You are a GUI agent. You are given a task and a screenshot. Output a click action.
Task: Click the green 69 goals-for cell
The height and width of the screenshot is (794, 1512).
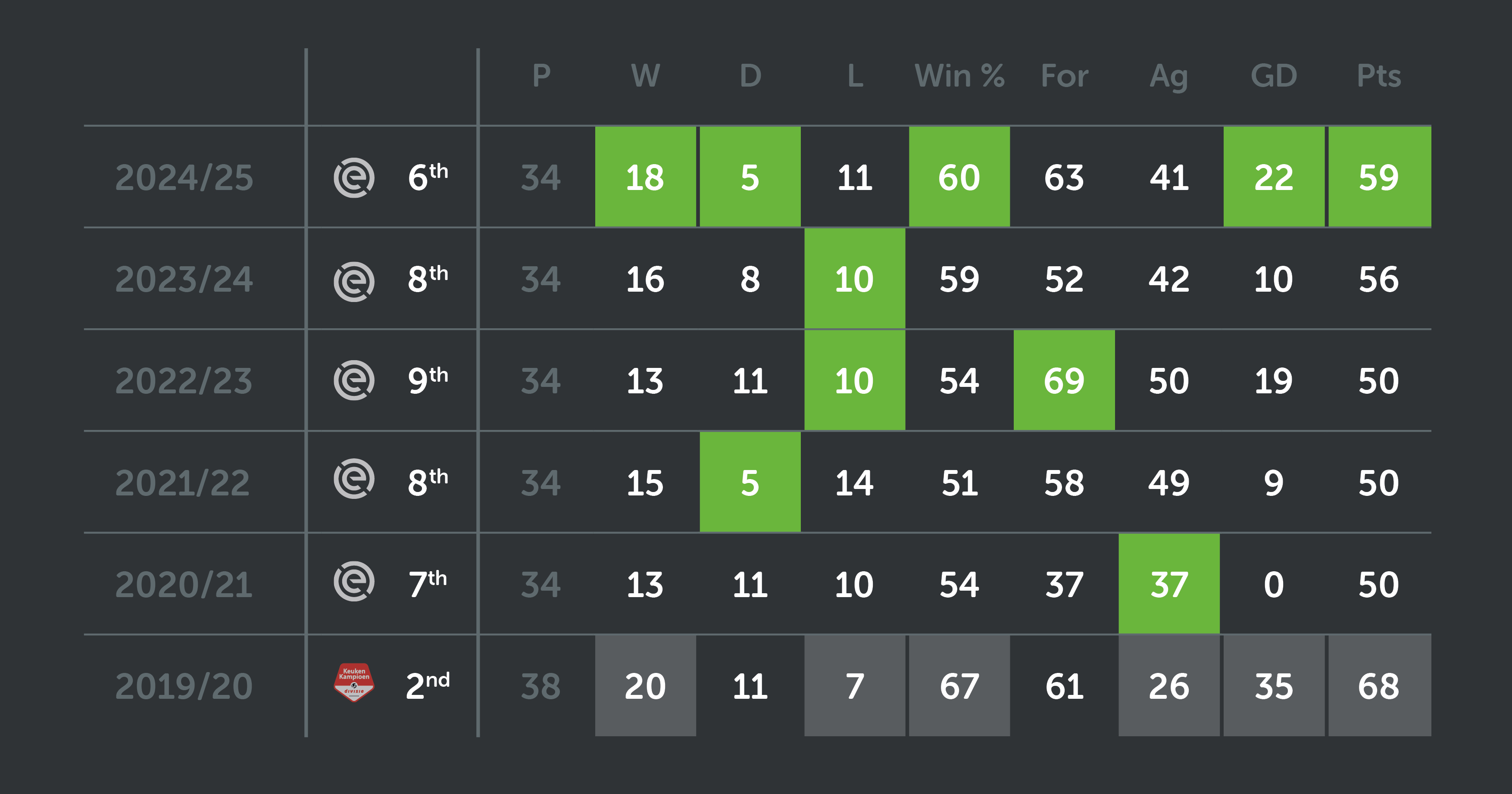click(1064, 380)
